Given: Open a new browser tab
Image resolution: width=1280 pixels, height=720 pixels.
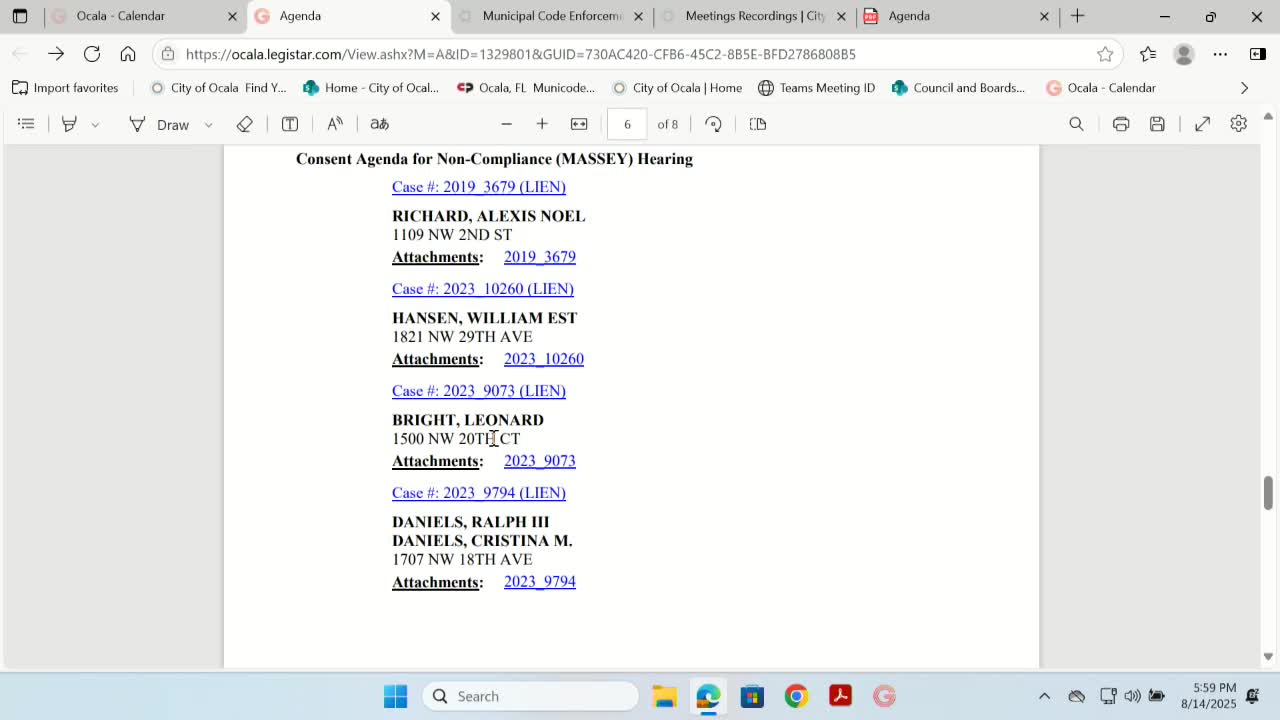Looking at the screenshot, I should (x=1077, y=16).
